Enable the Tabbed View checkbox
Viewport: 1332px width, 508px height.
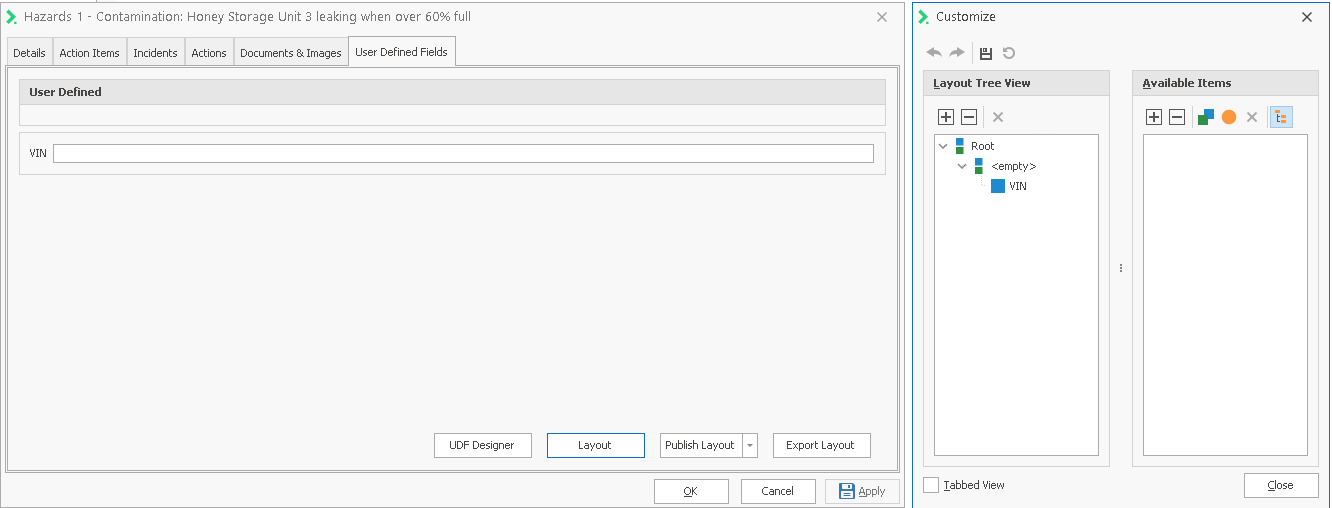coord(932,485)
